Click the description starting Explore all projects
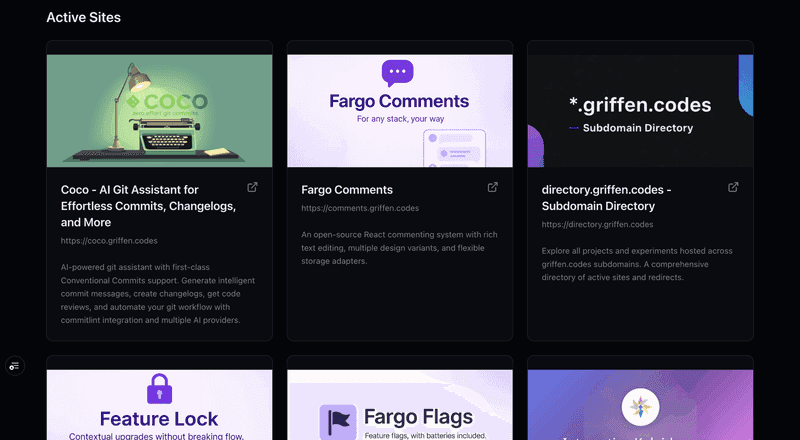 tap(637, 264)
